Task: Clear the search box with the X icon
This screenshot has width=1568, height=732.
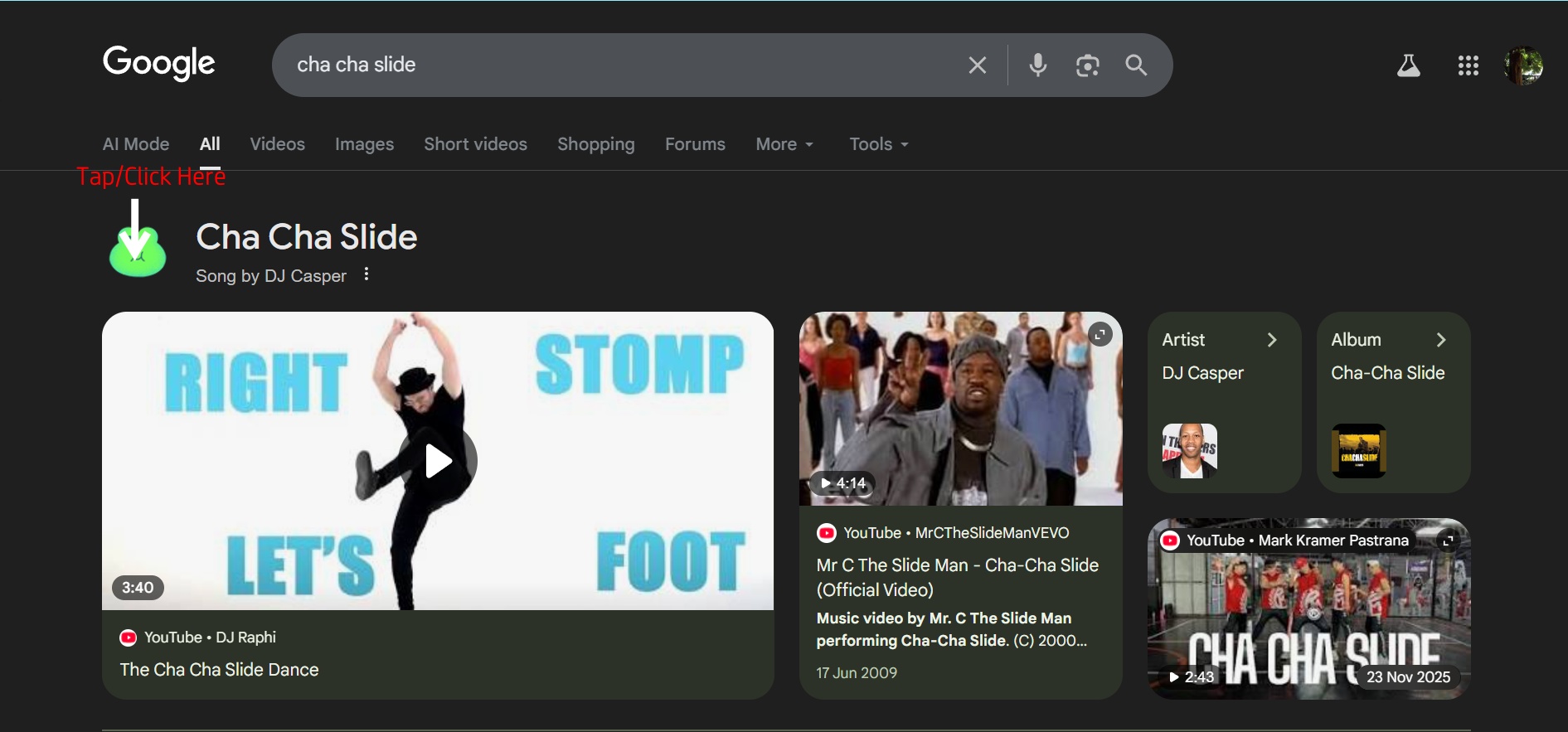Action: pyautogui.click(x=978, y=65)
